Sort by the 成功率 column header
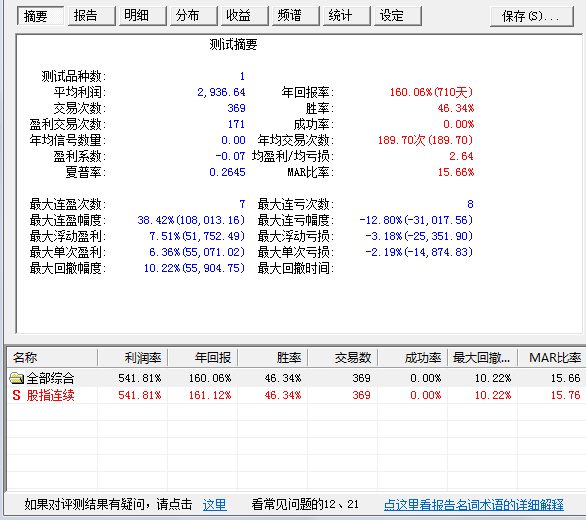This screenshot has height=520, width=586. [x=413, y=358]
